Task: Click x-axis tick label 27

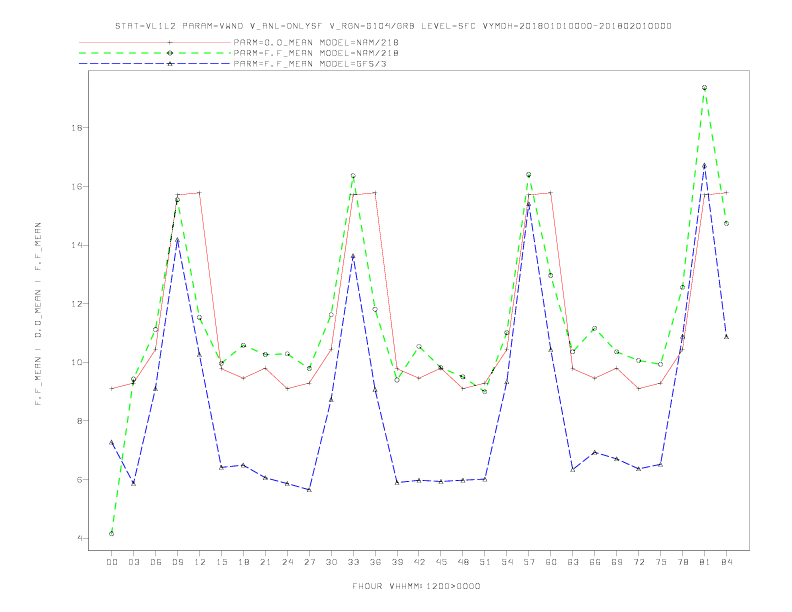Action: 309,562
